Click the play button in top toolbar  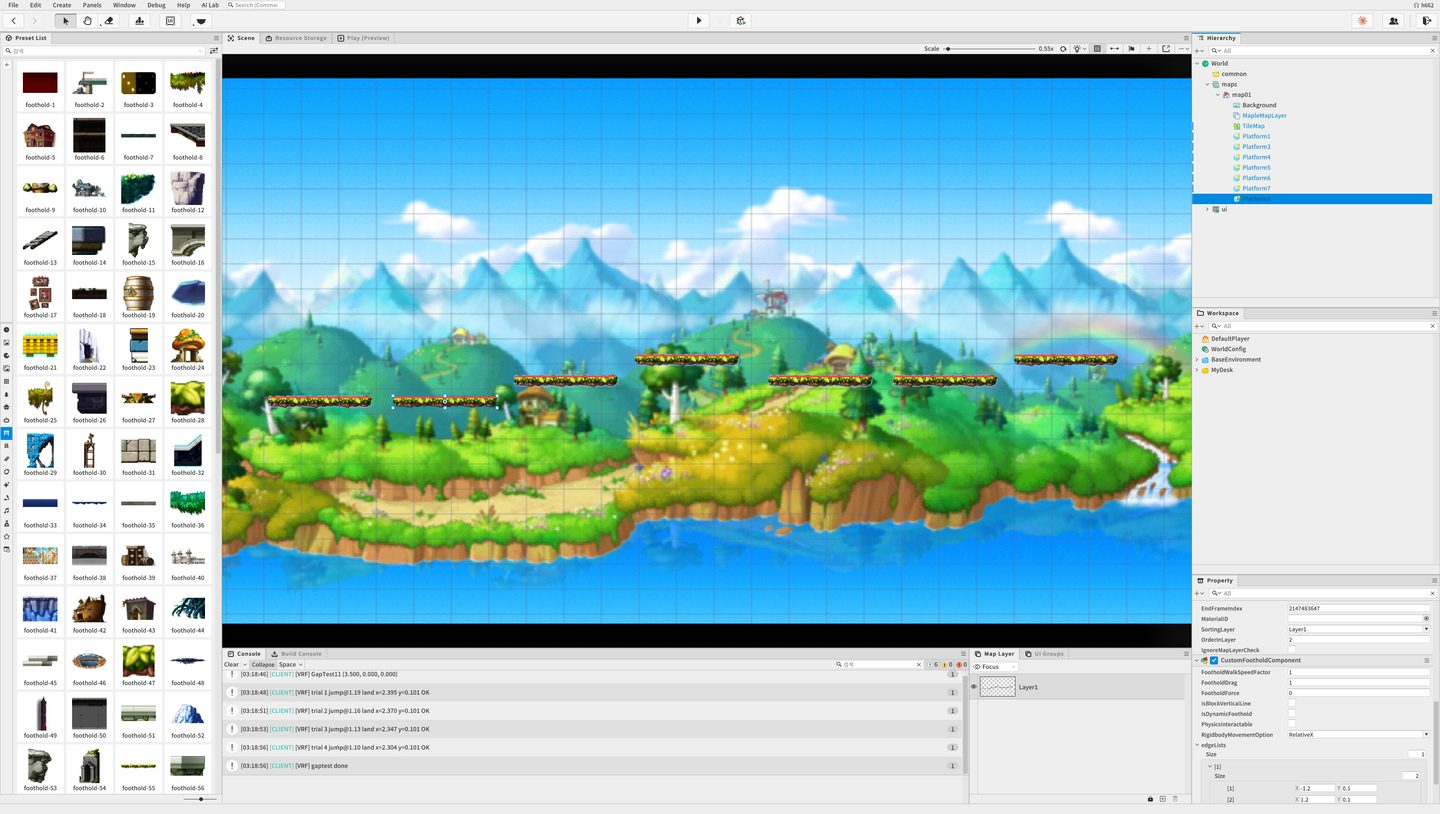[x=699, y=20]
